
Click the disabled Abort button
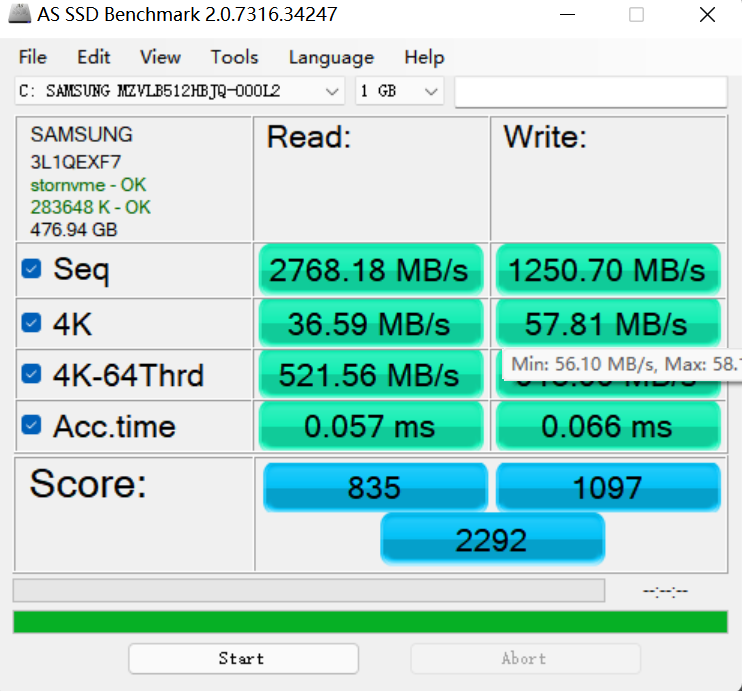point(525,658)
